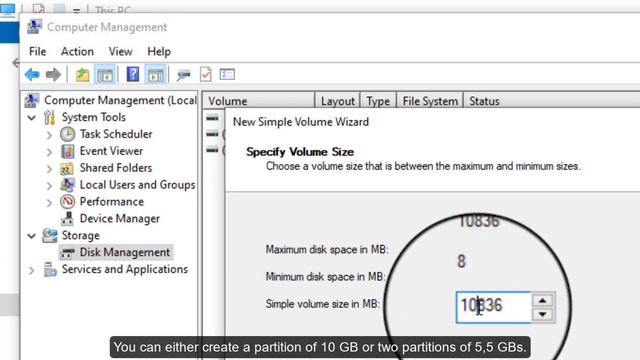Click the Up one level folder icon
Image resolution: width=640 pixels, height=360 pixels.
tap(82, 75)
